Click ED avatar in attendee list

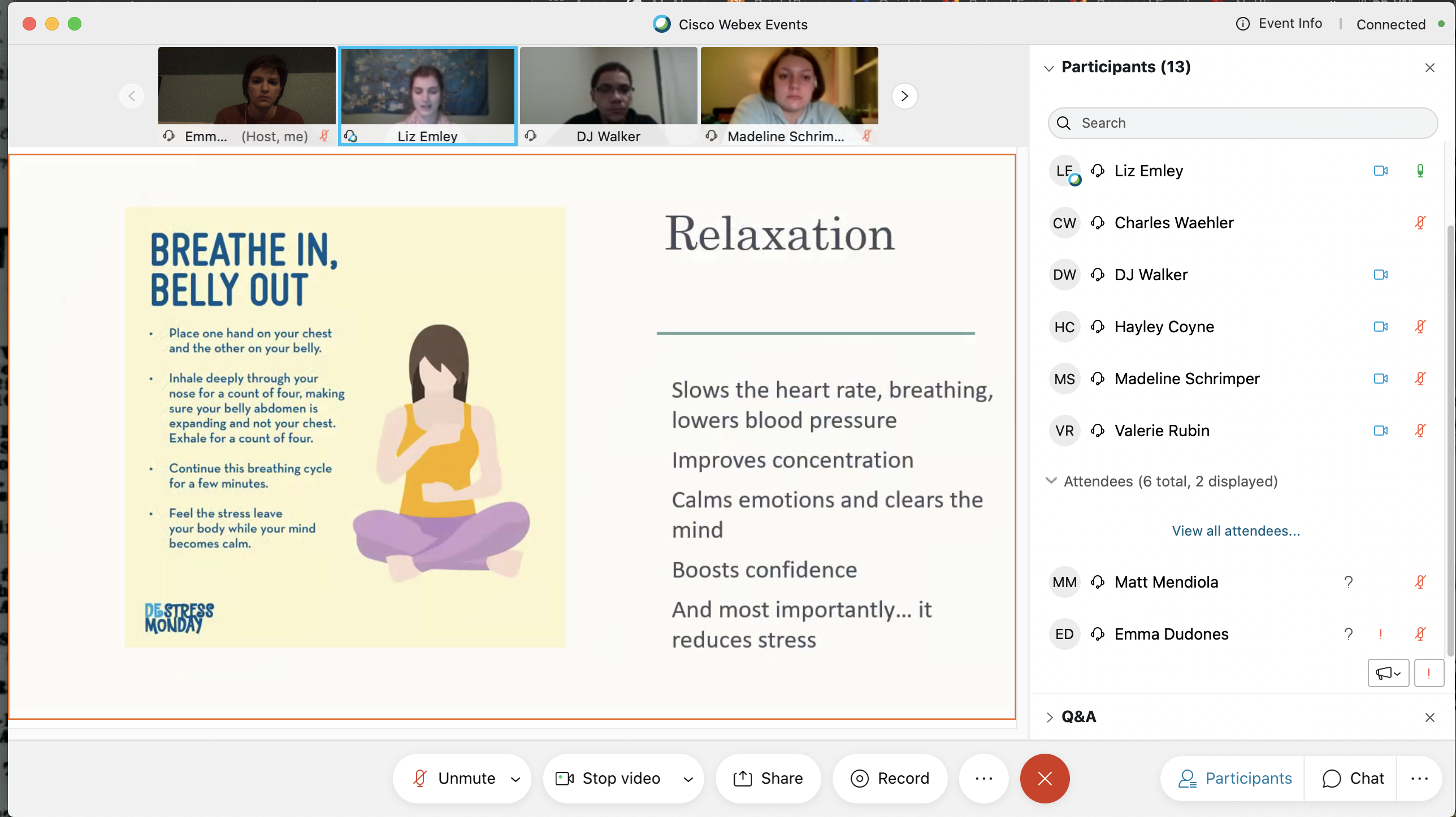1064,634
